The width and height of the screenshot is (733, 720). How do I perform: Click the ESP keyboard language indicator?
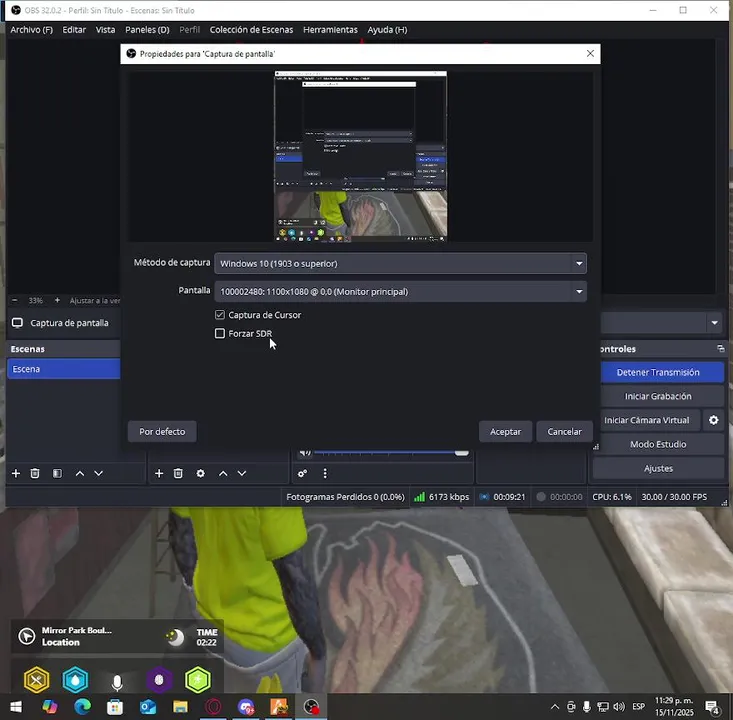[639, 706]
